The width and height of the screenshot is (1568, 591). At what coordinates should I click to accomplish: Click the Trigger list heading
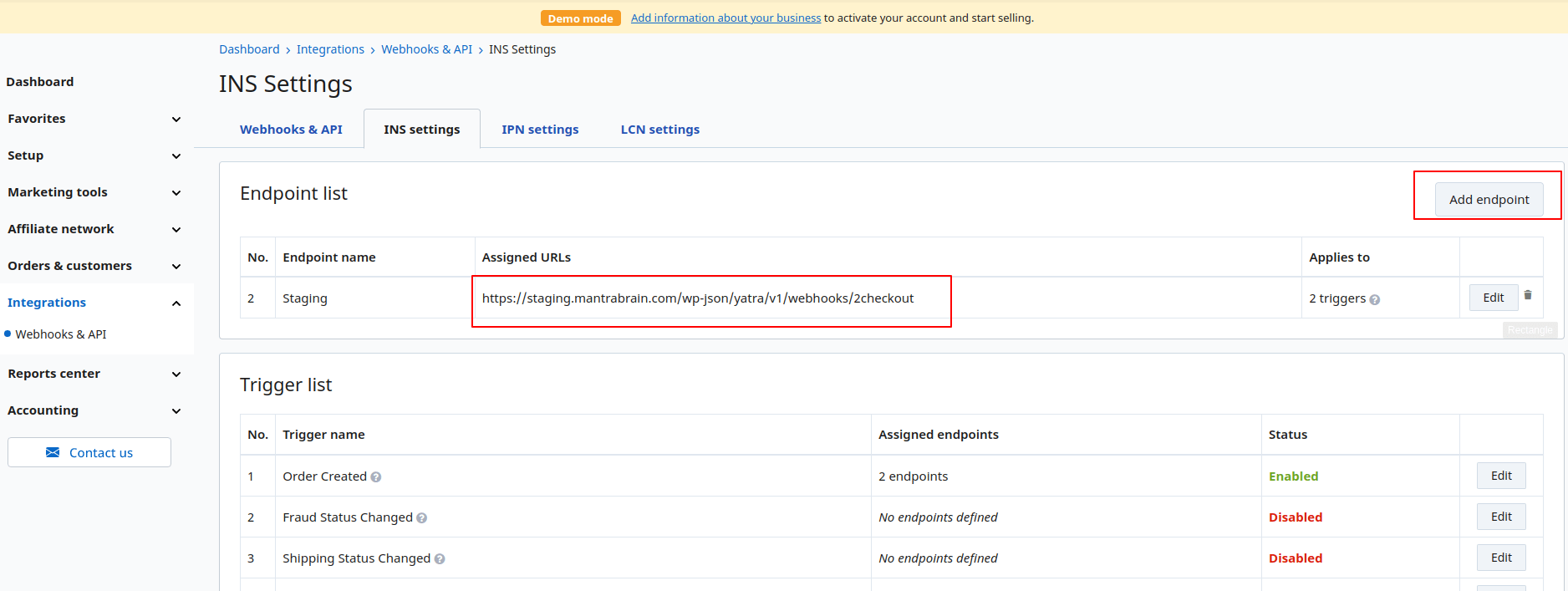(286, 385)
